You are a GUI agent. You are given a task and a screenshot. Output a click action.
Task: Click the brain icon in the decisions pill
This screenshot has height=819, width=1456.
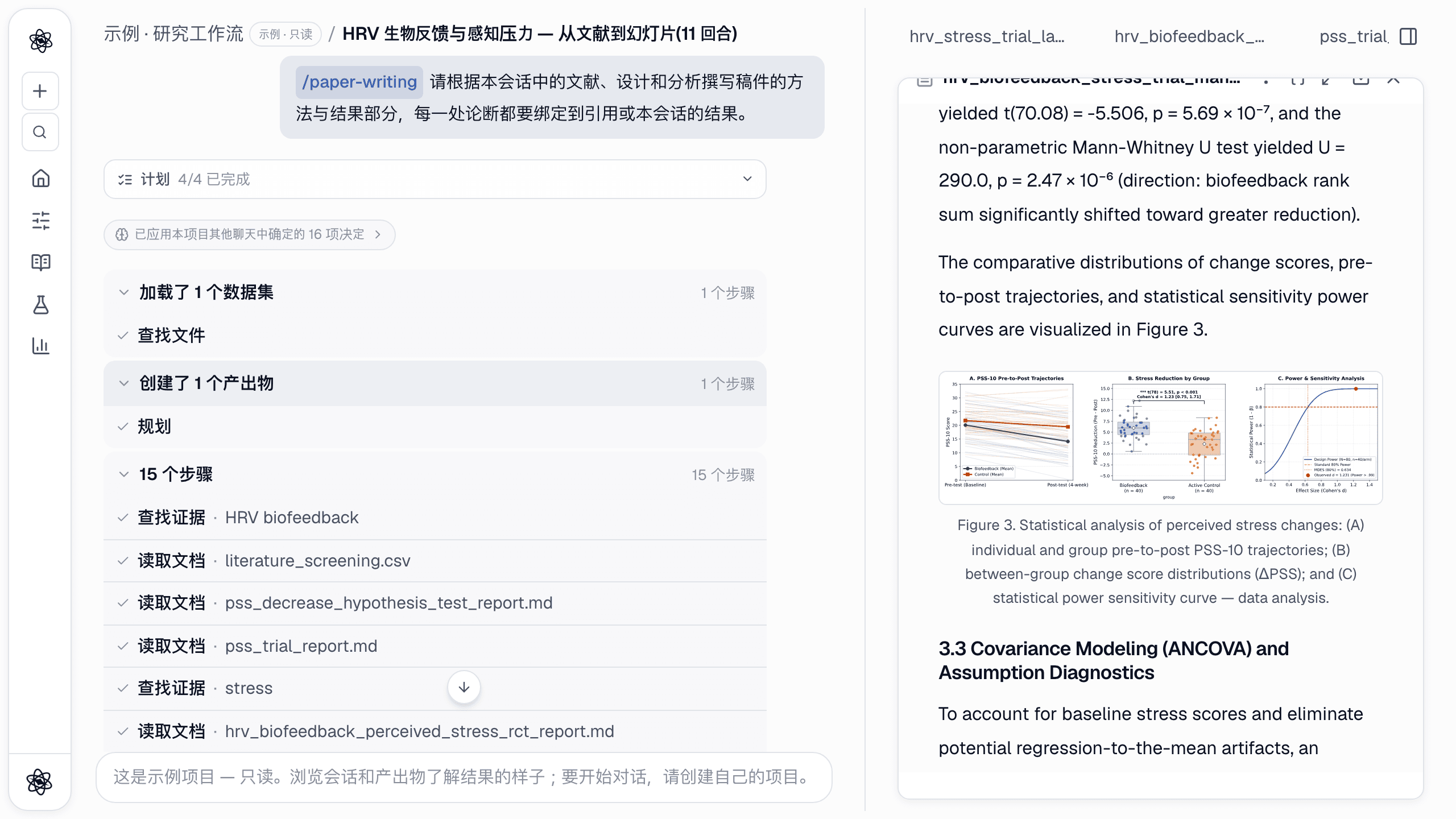coord(122,234)
